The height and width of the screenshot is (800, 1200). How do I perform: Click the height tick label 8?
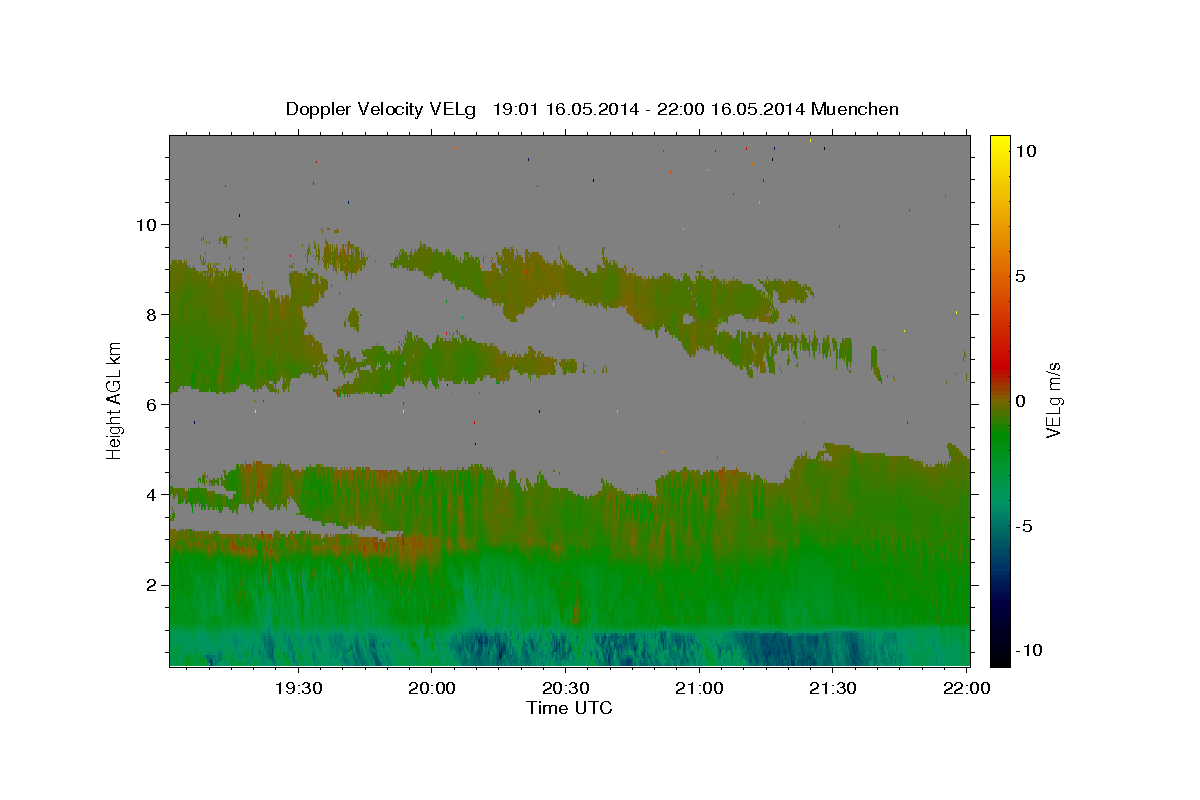coord(153,314)
